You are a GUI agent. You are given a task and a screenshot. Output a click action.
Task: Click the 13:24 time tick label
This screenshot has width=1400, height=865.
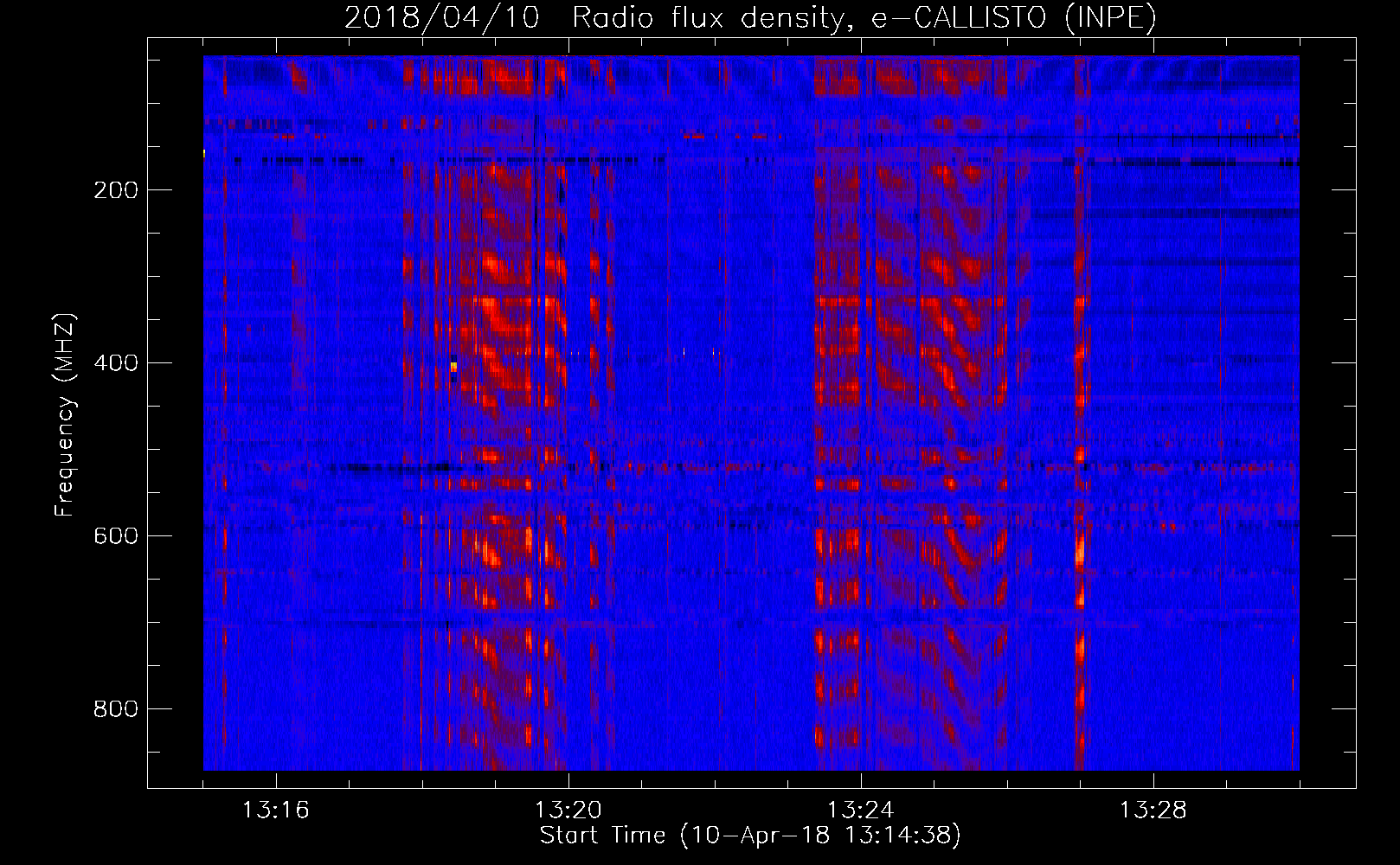click(x=861, y=811)
